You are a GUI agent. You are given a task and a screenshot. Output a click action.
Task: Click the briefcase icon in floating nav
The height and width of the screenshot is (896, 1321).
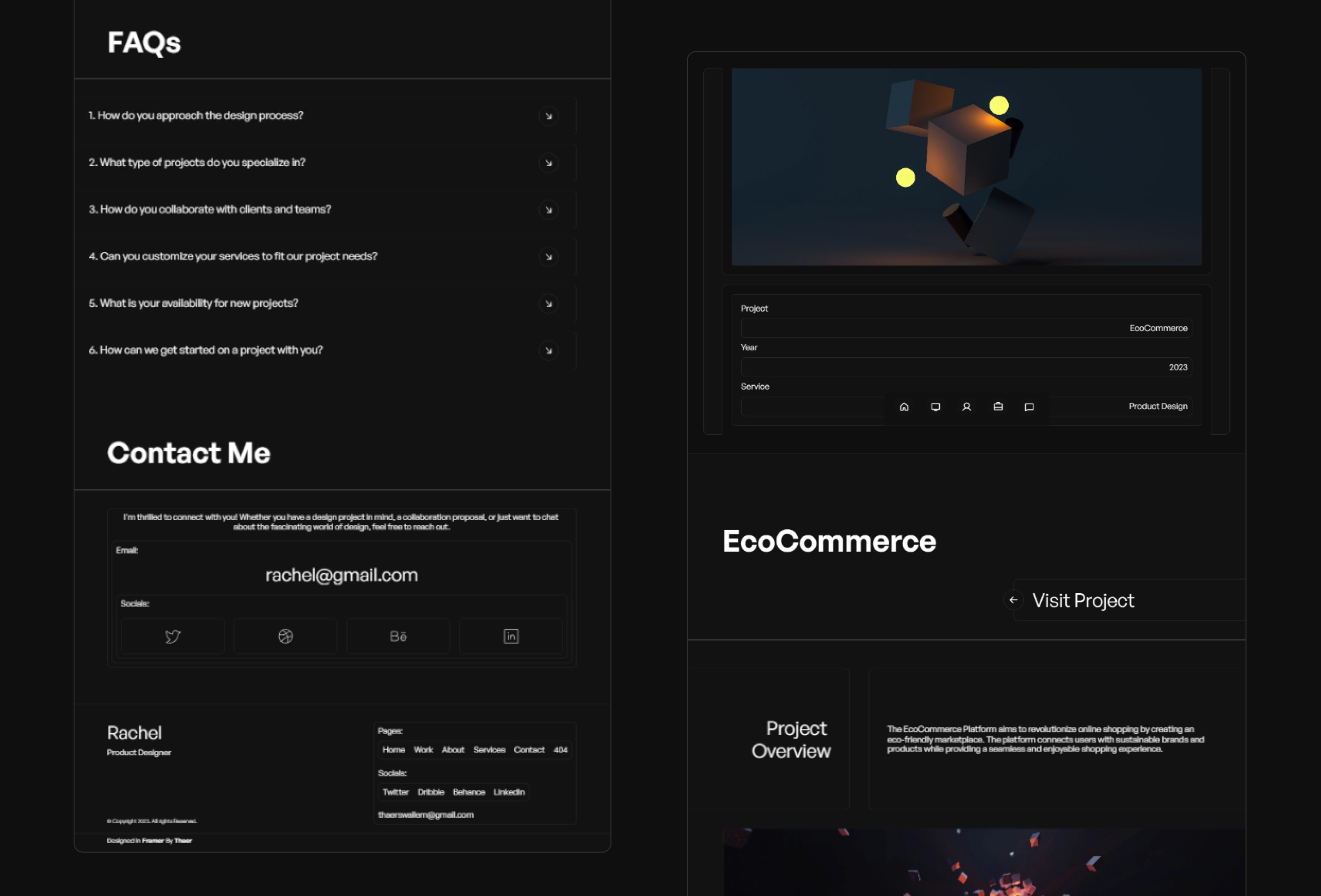pos(997,407)
